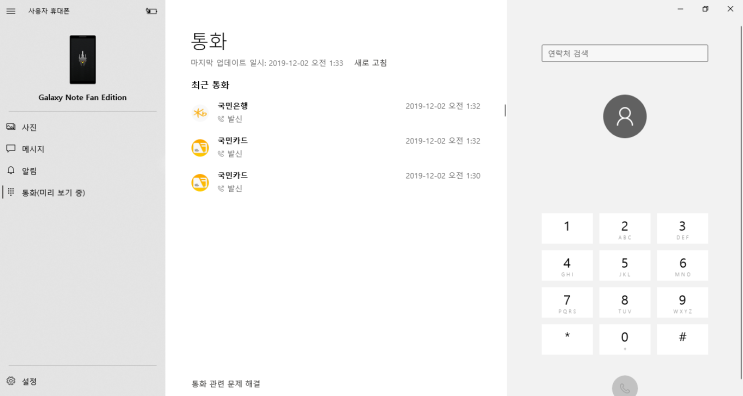Image resolution: width=743 pixels, height=396 pixels.
Task: Dial digit 4 GHI on the keypad
Action: (x=567, y=265)
